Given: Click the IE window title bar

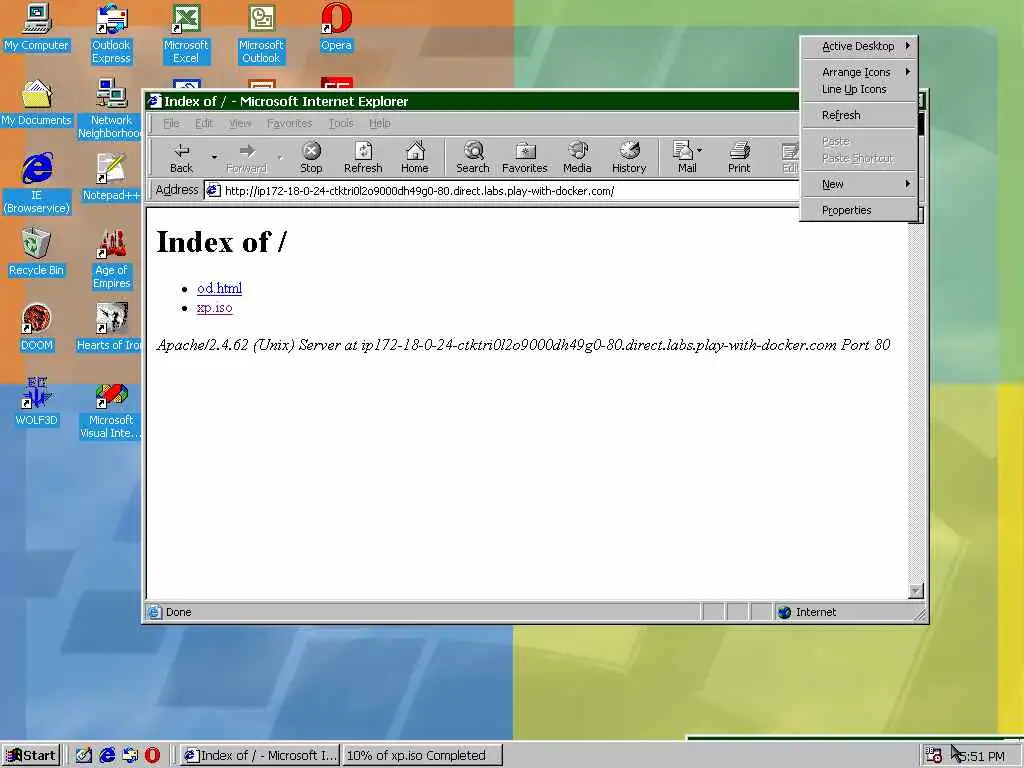Looking at the screenshot, I should (x=470, y=101).
